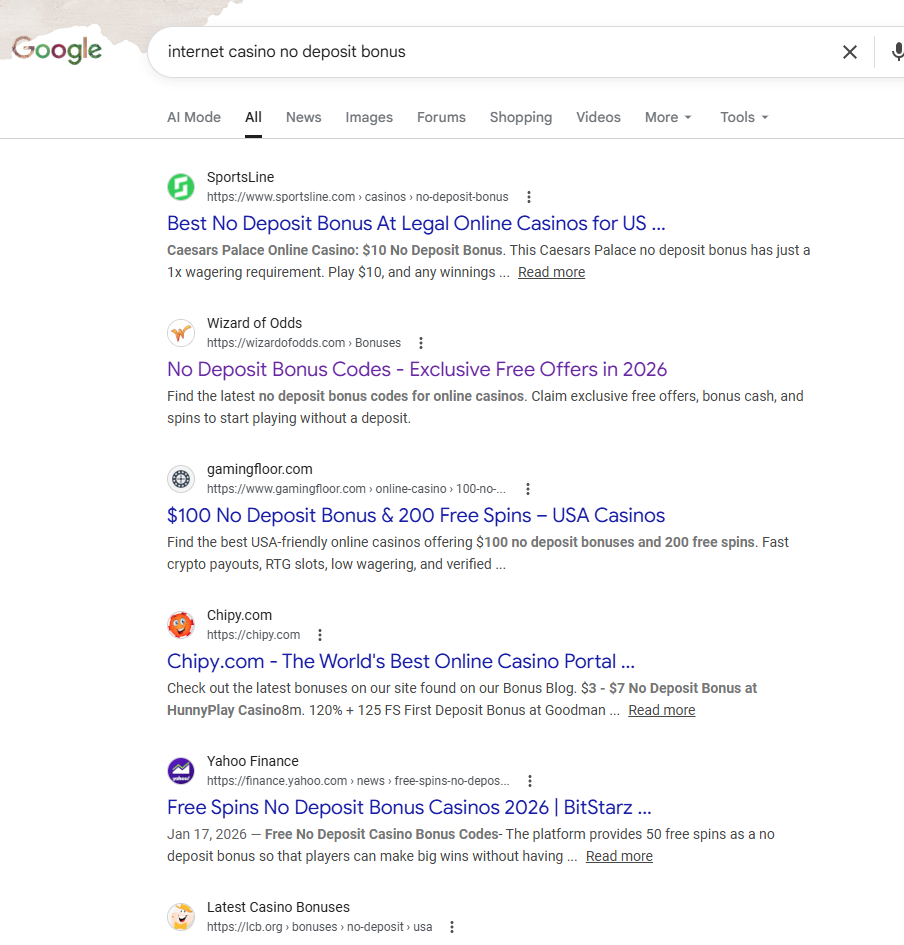
Task: Open three-dot menu for SportsLine result
Action: click(529, 197)
